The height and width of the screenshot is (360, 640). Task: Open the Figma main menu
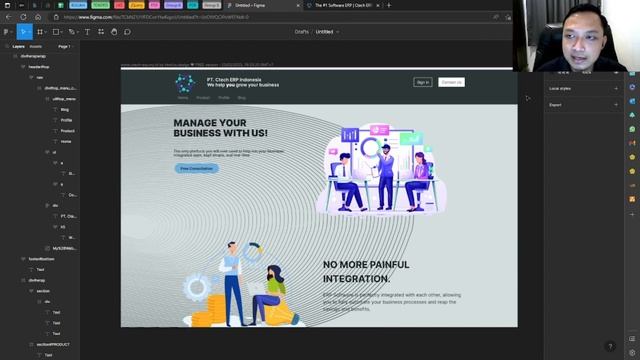click(7, 32)
